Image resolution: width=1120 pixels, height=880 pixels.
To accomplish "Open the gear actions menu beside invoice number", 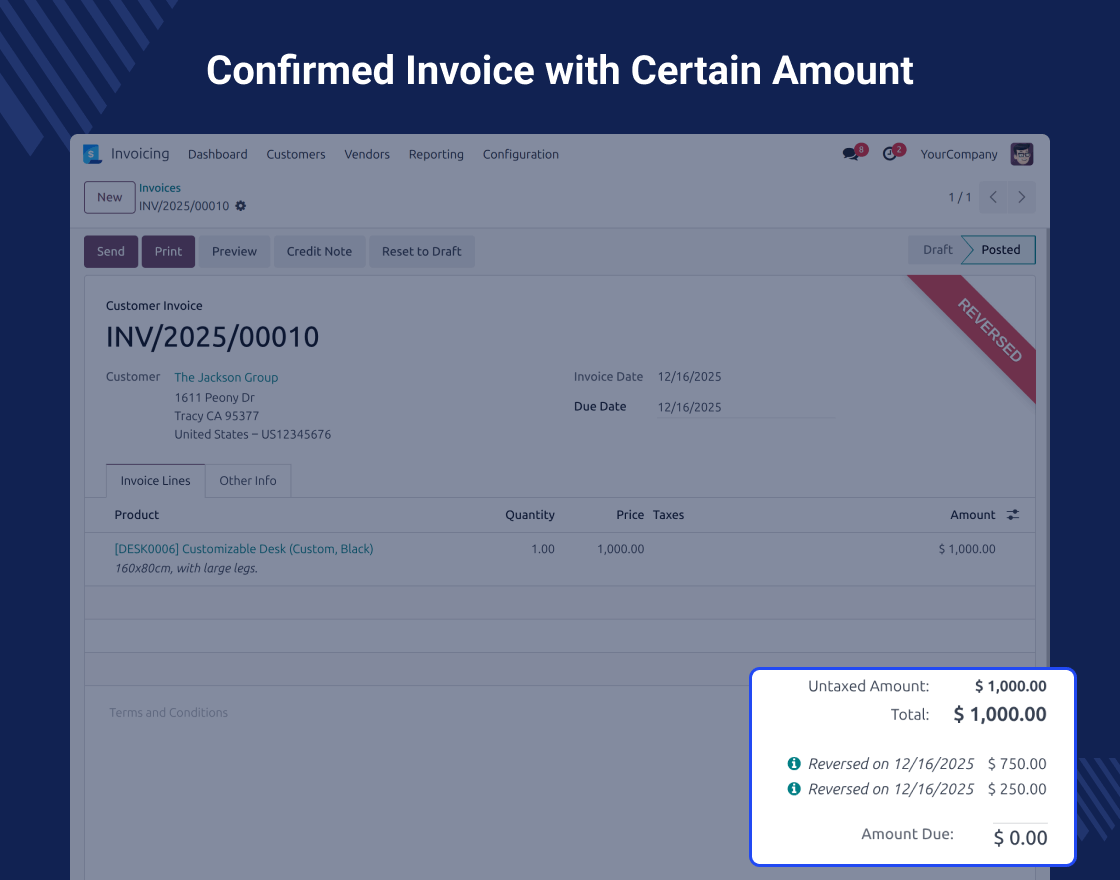I will click(x=241, y=206).
